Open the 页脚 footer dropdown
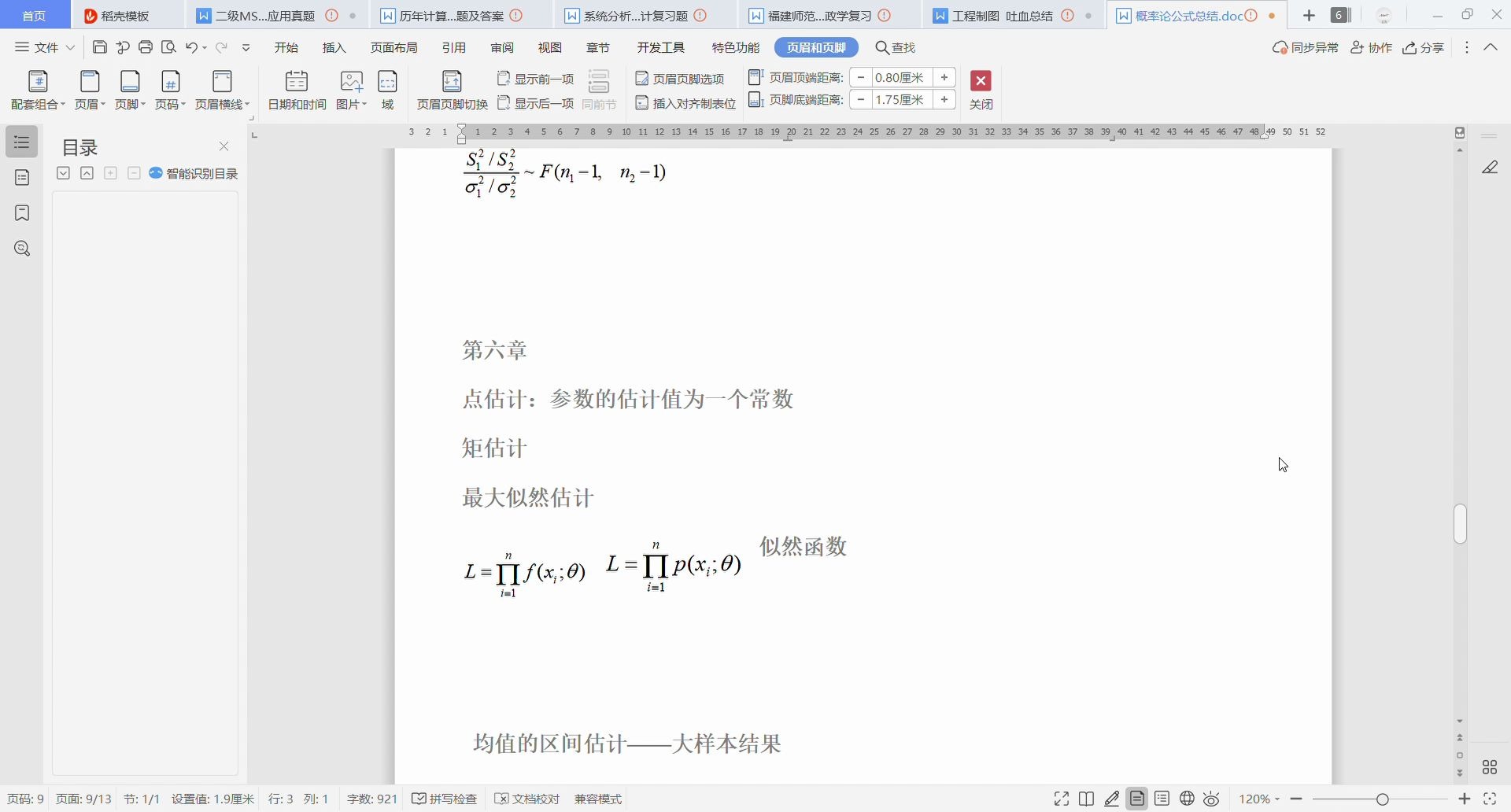 pyautogui.click(x=130, y=90)
